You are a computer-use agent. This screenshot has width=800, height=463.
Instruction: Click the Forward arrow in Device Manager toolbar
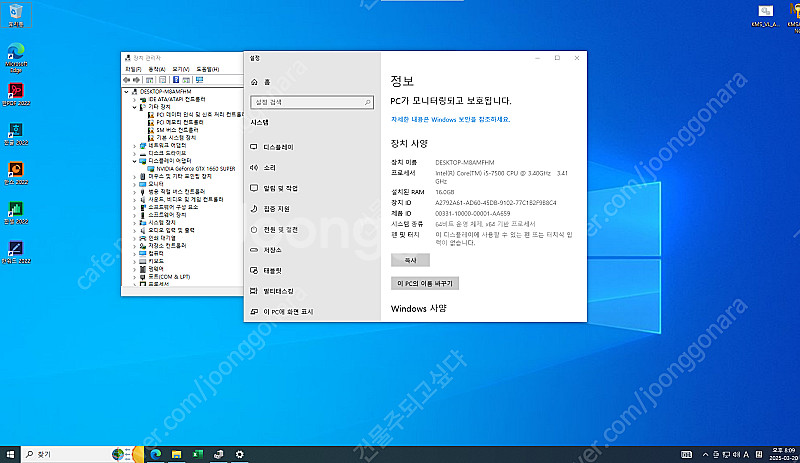point(136,80)
